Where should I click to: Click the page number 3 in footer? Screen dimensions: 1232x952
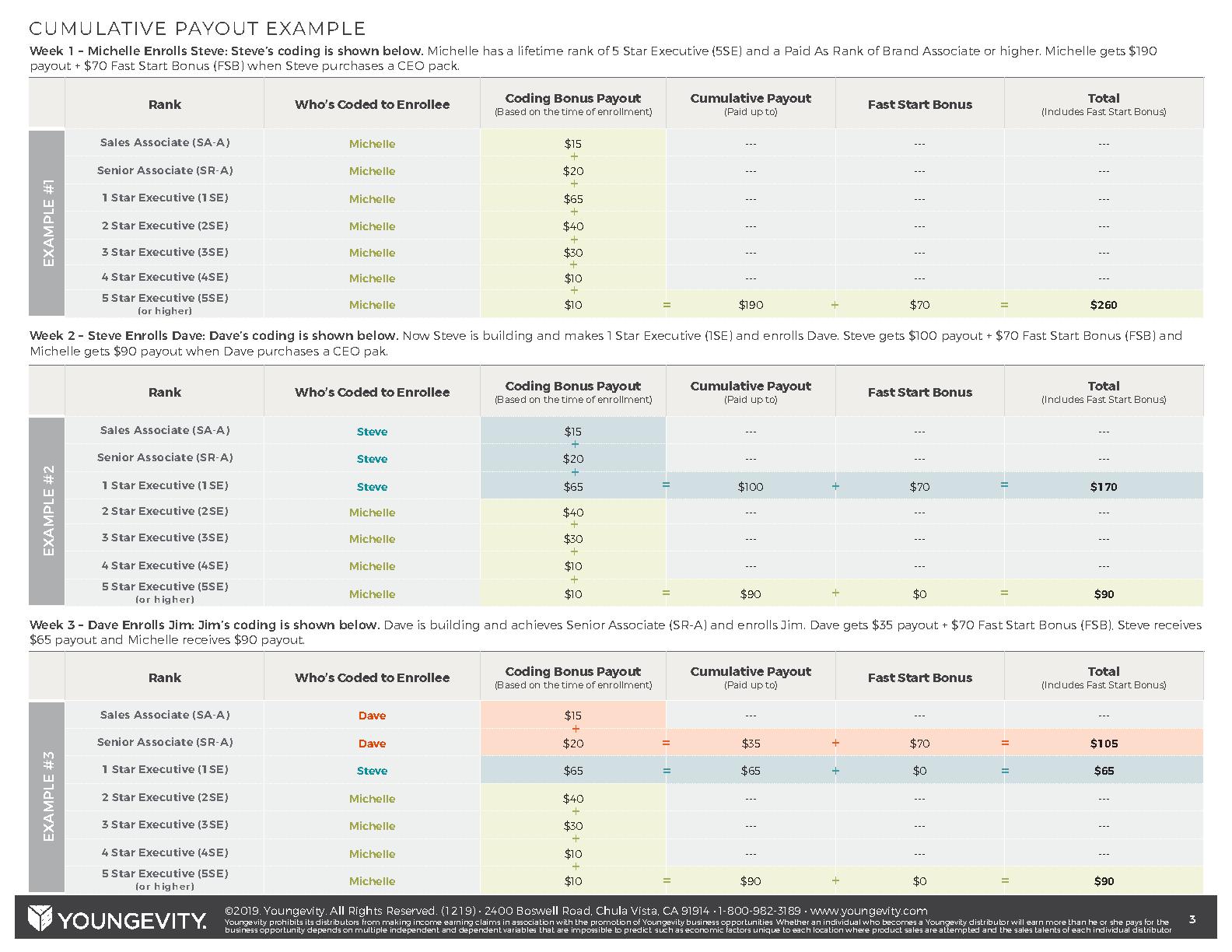click(x=1192, y=919)
